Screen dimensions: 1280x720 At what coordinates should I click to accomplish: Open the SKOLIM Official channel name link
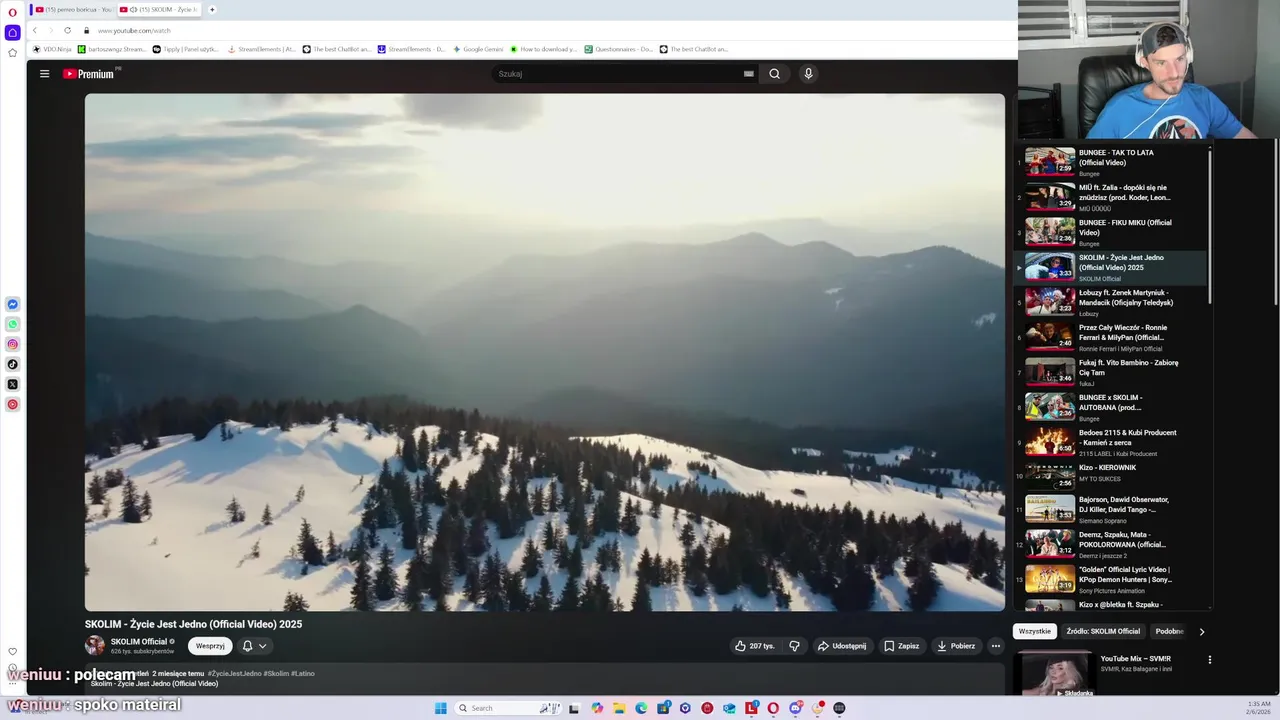pos(139,642)
